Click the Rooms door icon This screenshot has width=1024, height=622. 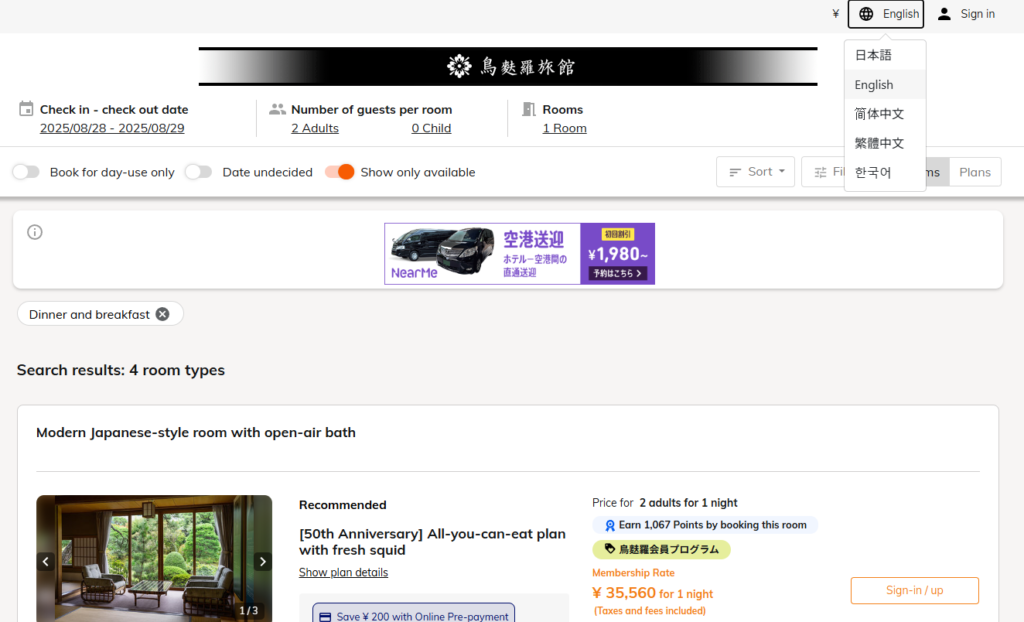click(x=529, y=109)
